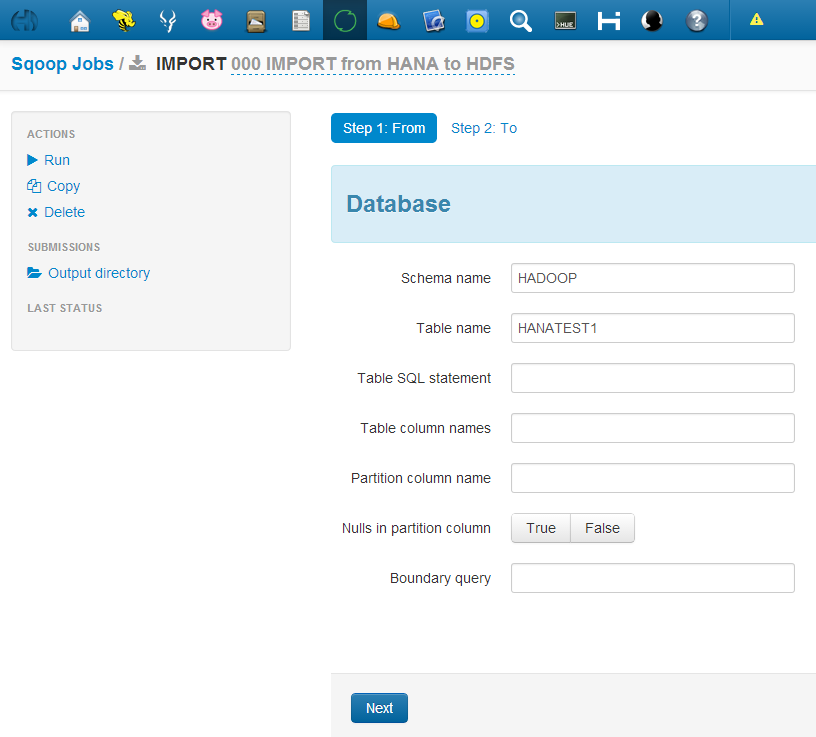Open the hard hat job icon

pyautogui.click(x=389, y=21)
